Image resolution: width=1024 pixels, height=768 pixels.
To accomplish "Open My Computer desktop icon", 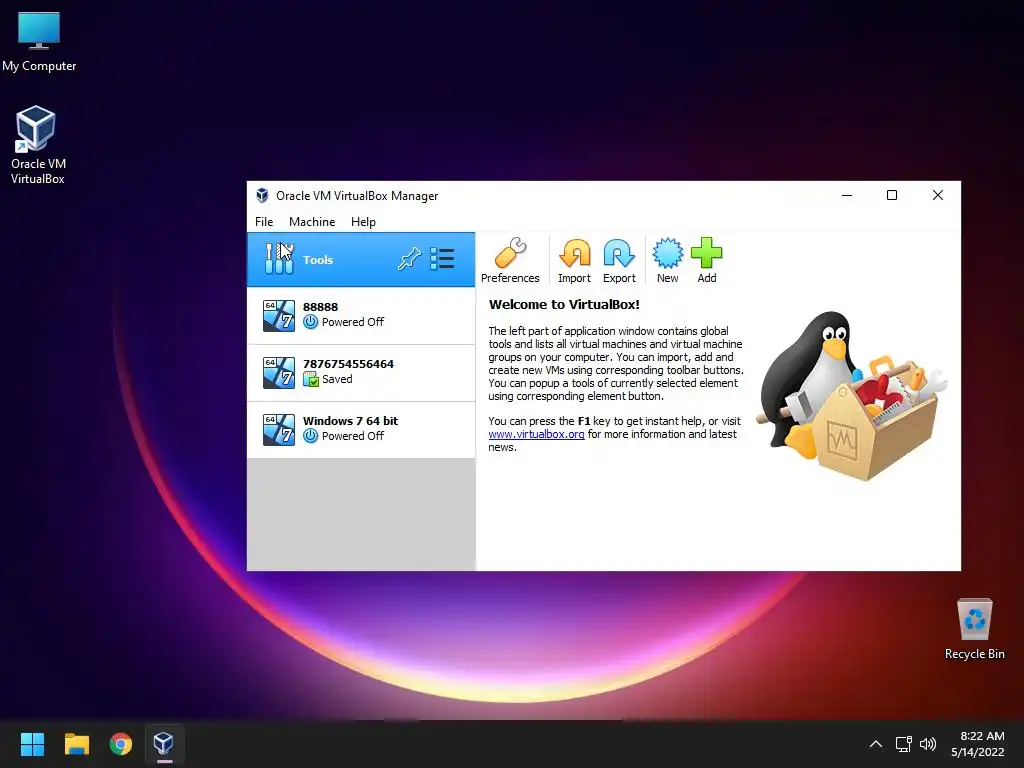I will click(39, 40).
